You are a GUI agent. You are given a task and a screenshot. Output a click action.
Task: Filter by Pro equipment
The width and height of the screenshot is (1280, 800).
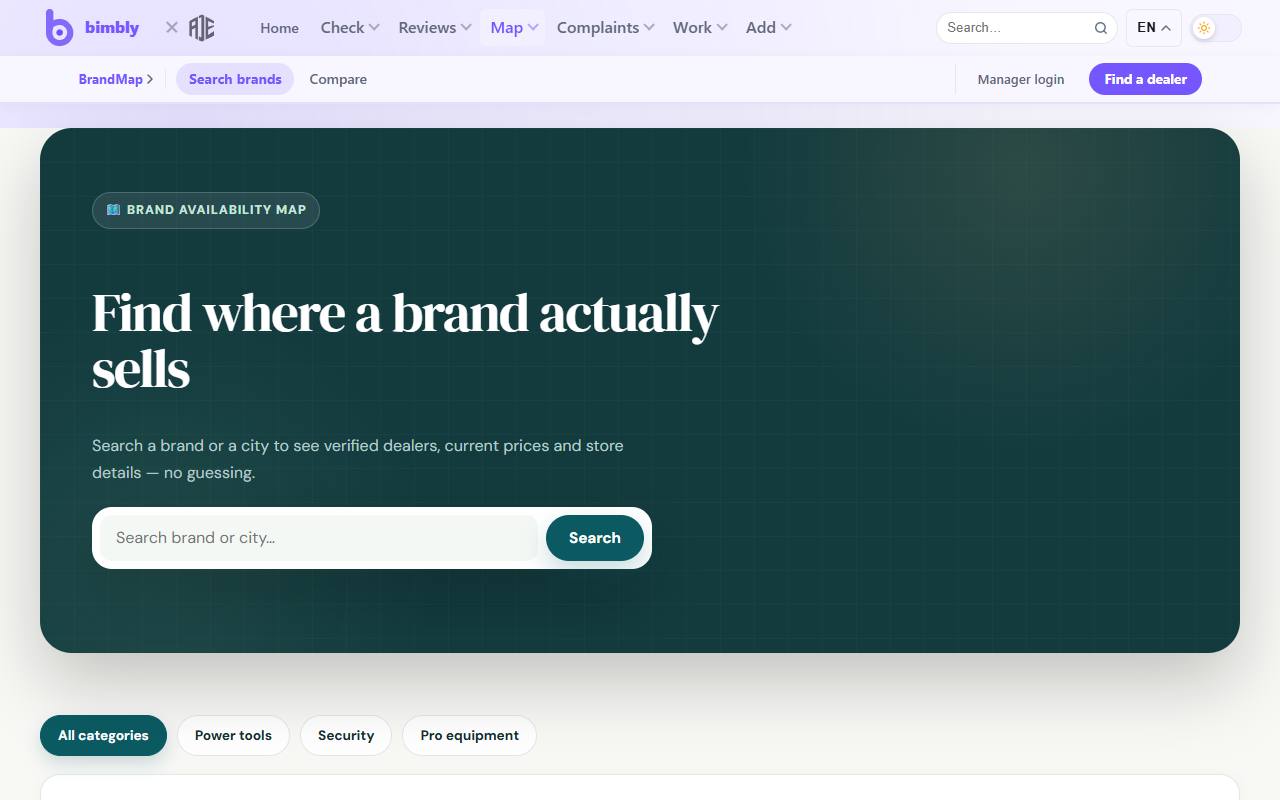[x=469, y=735]
